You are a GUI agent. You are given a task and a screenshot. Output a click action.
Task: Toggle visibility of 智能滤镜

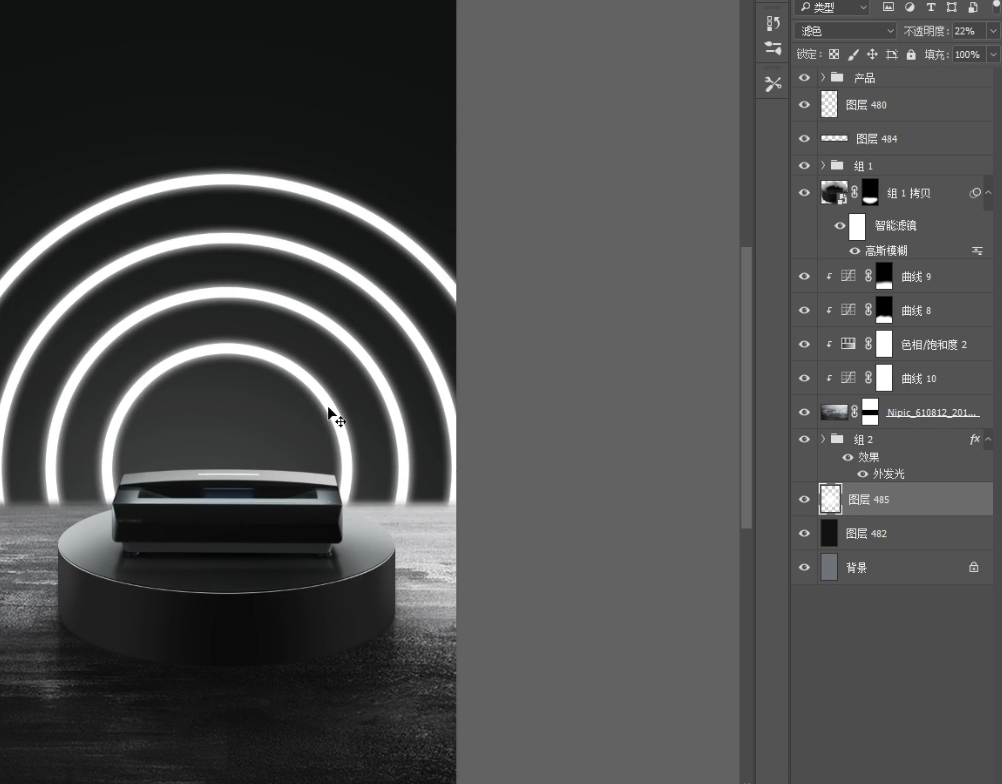coord(840,226)
